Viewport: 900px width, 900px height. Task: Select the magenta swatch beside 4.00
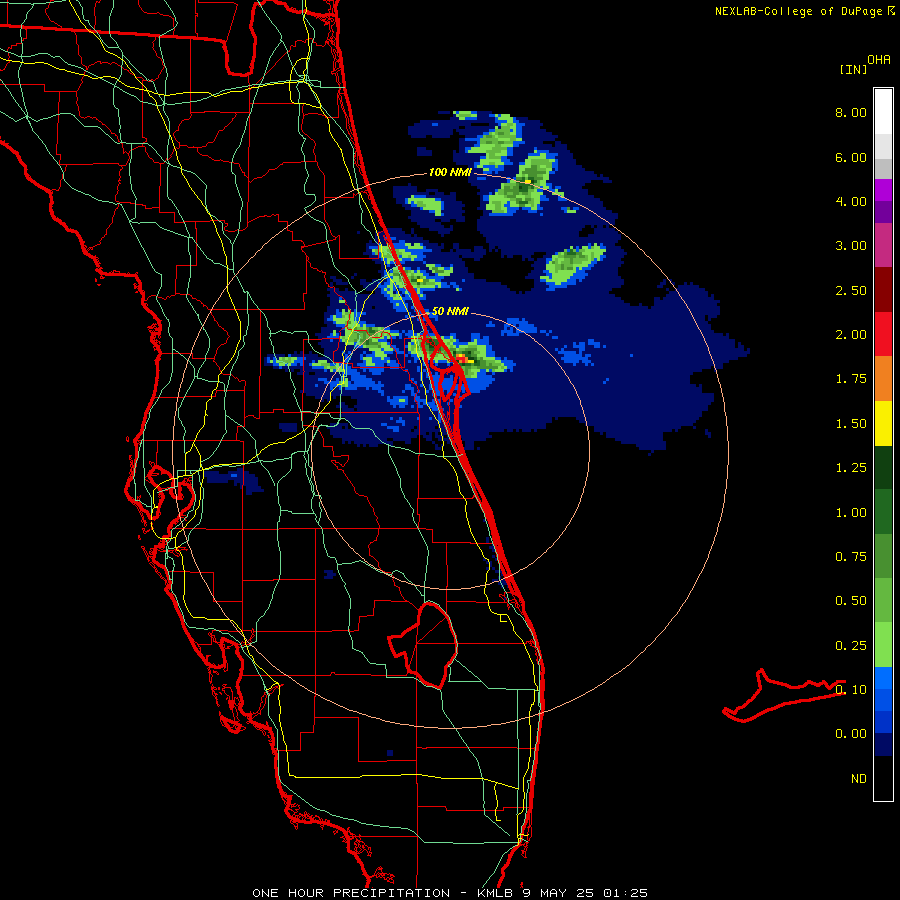(x=883, y=190)
